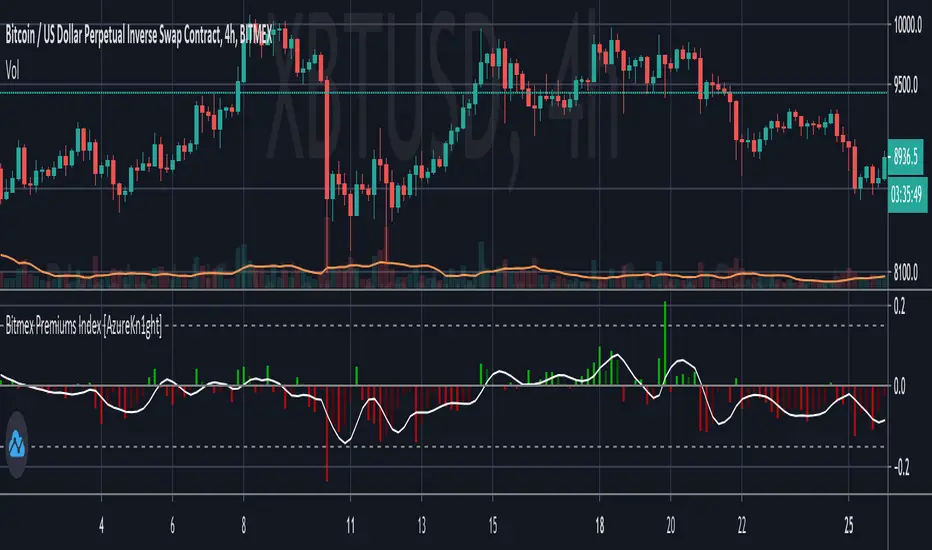Click the tallest green premium spike near 20
This screenshot has width=932, height=550.
tap(665, 344)
